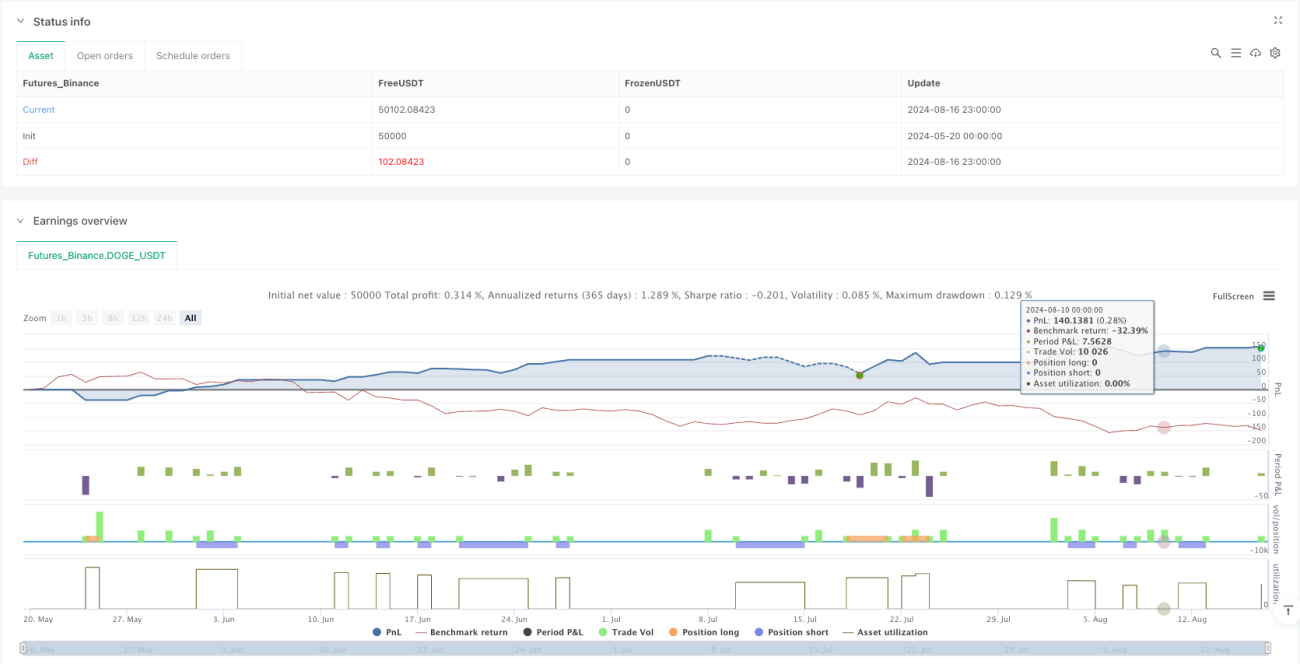Click the FullScreen chart button

[x=1233, y=296]
